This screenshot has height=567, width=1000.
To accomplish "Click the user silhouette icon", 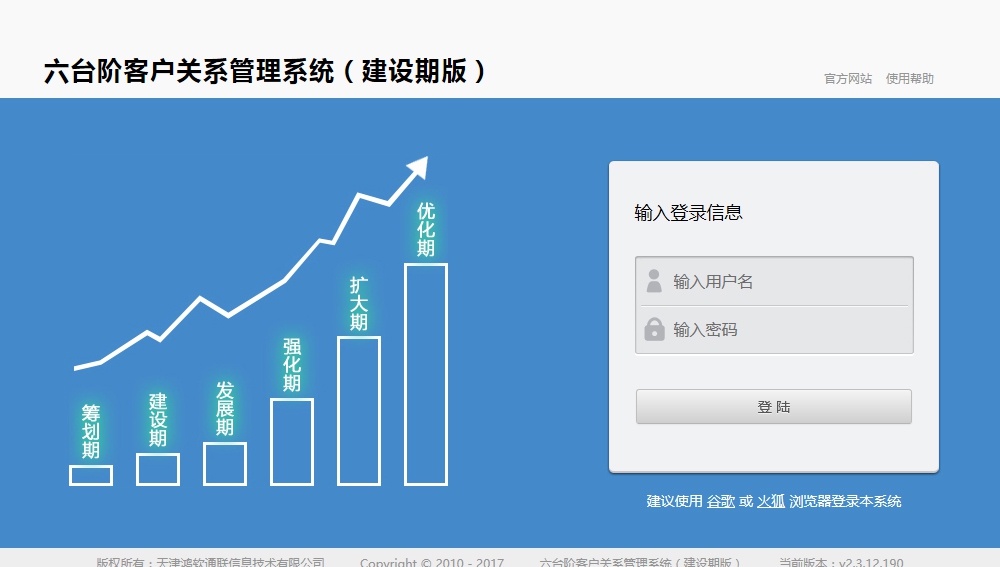I will point(654,281).
